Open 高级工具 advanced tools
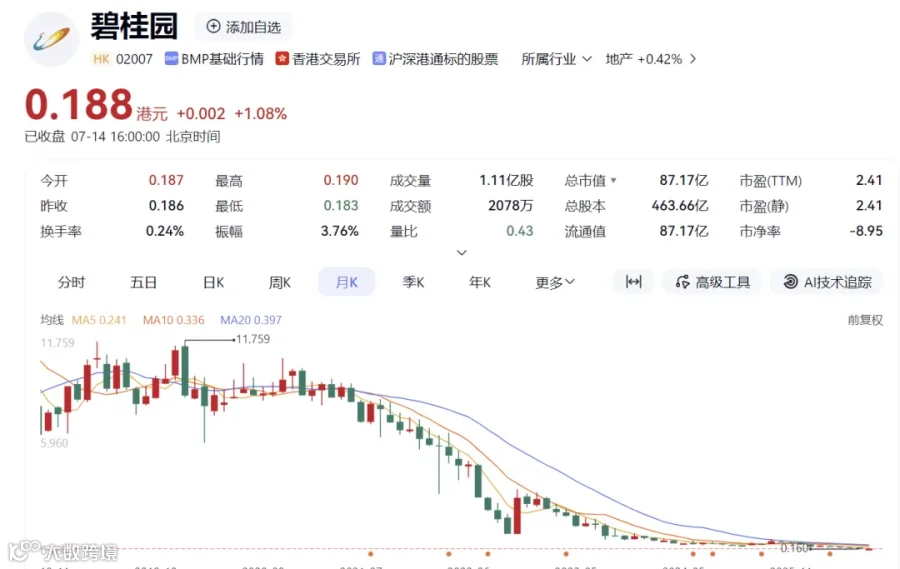Screen dimensions: 900x569 [712, 282]
